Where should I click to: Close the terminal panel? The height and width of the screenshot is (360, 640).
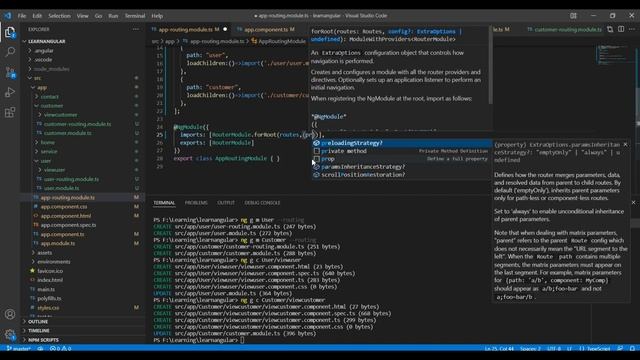click(633, 202)
